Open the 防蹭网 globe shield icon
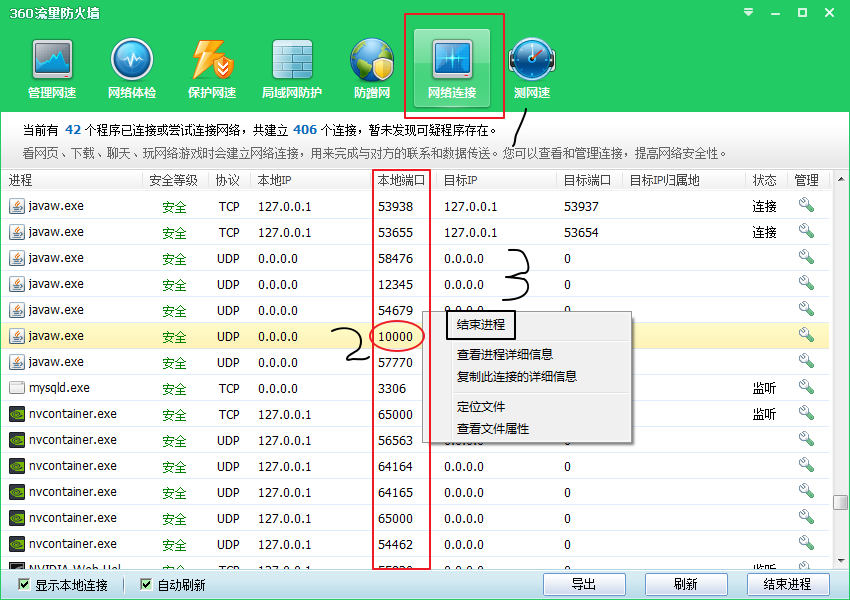The height and width of the screenshot is (600, 850). point(372,69)
